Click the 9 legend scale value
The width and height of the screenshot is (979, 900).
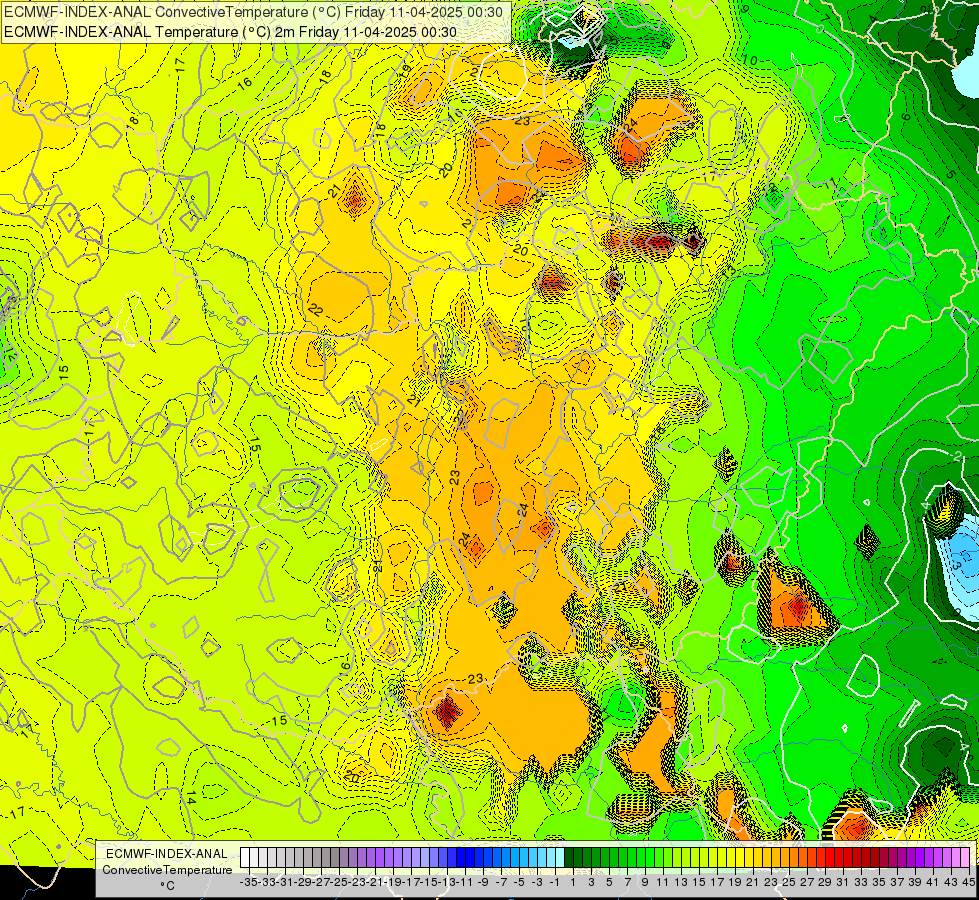click(x=645, y=882)
